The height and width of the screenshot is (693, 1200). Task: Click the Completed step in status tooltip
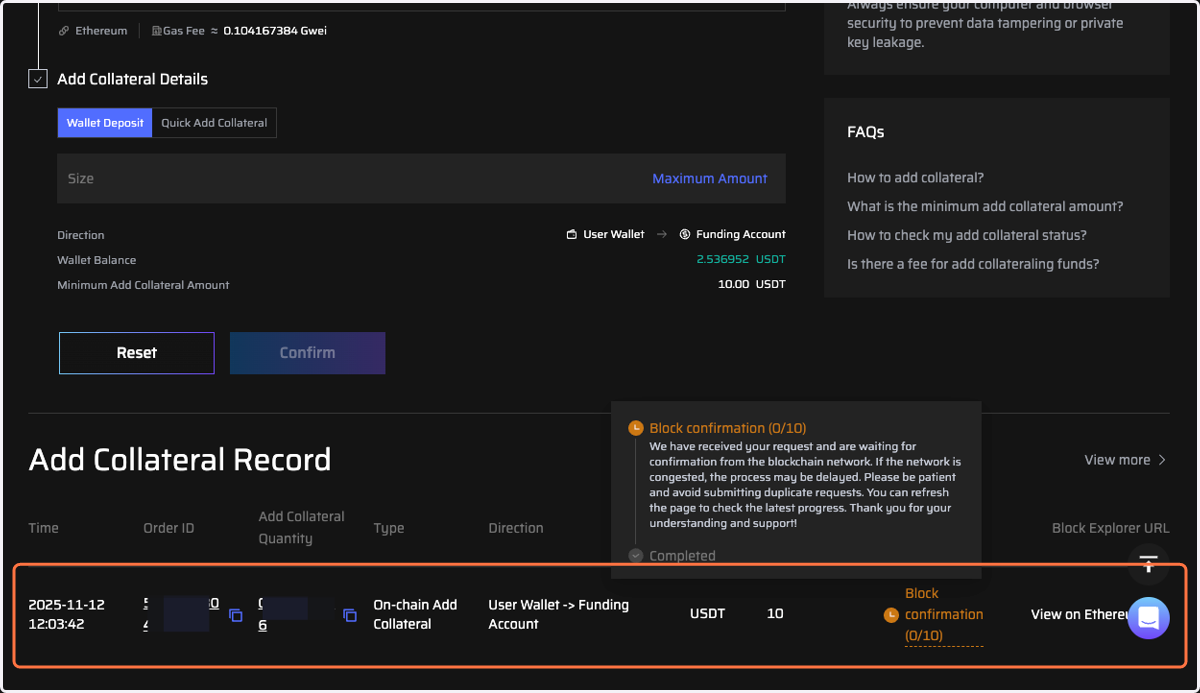(682, 556)
